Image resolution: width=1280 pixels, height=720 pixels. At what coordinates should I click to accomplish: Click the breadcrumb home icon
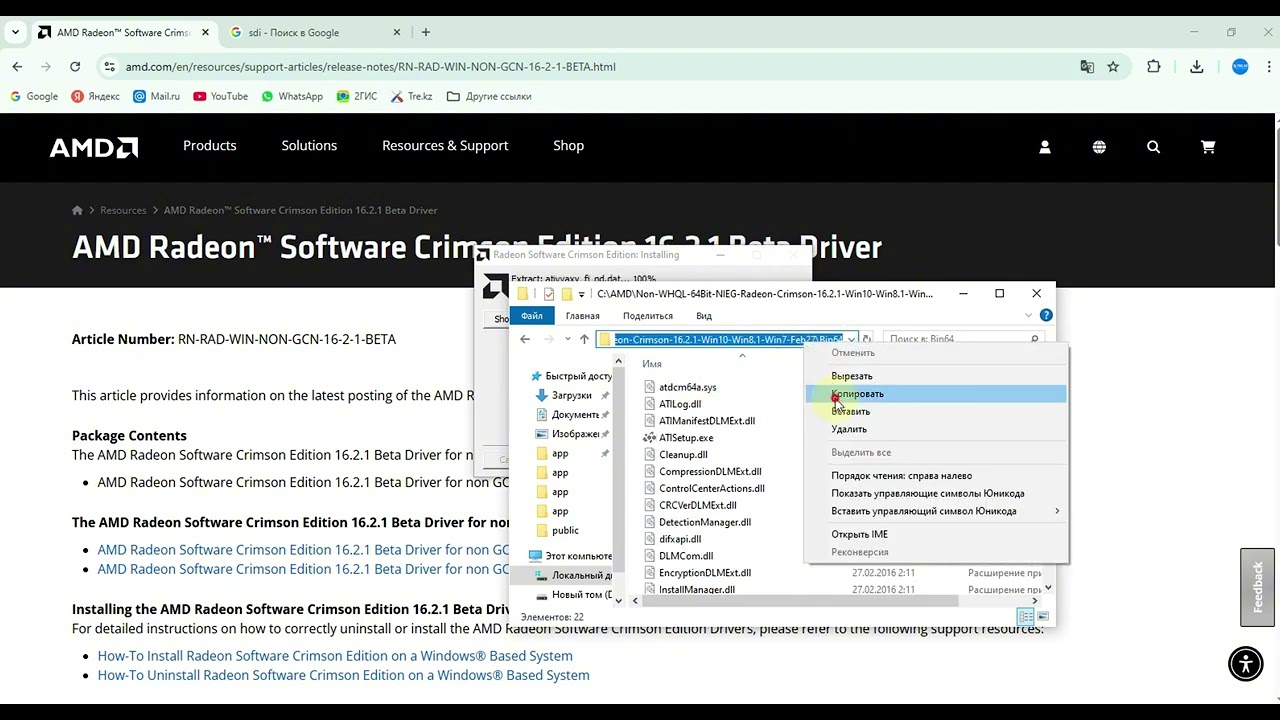pyautogui.click(x=77, y=210)
